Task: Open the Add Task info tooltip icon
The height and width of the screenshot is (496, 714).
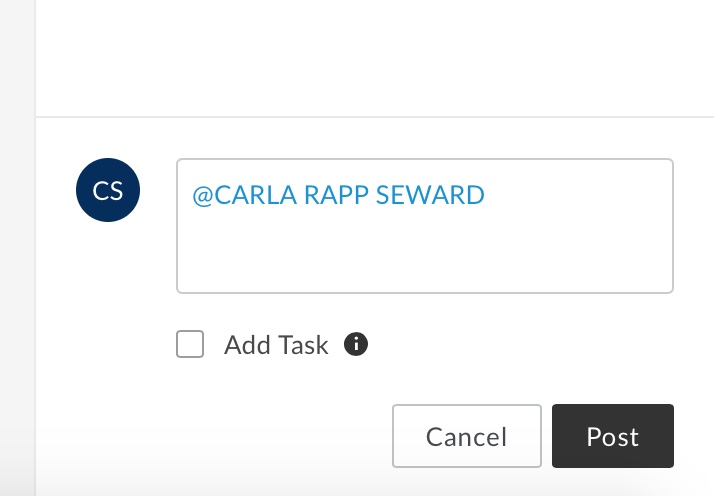Action: tap(356, 344)
